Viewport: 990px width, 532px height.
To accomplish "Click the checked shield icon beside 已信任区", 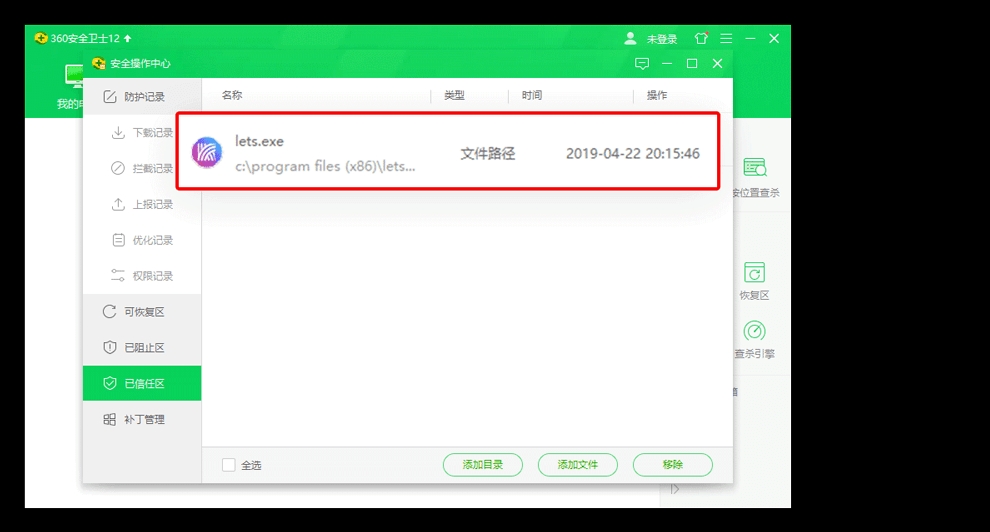I will tap(109, 383).
